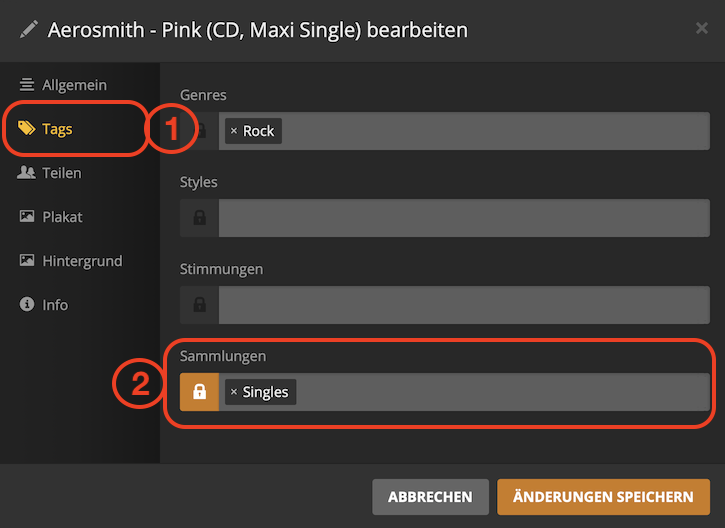Screen dimensions: 725x528
Task: Click the Plakat image icon
Action: point(27,217)
